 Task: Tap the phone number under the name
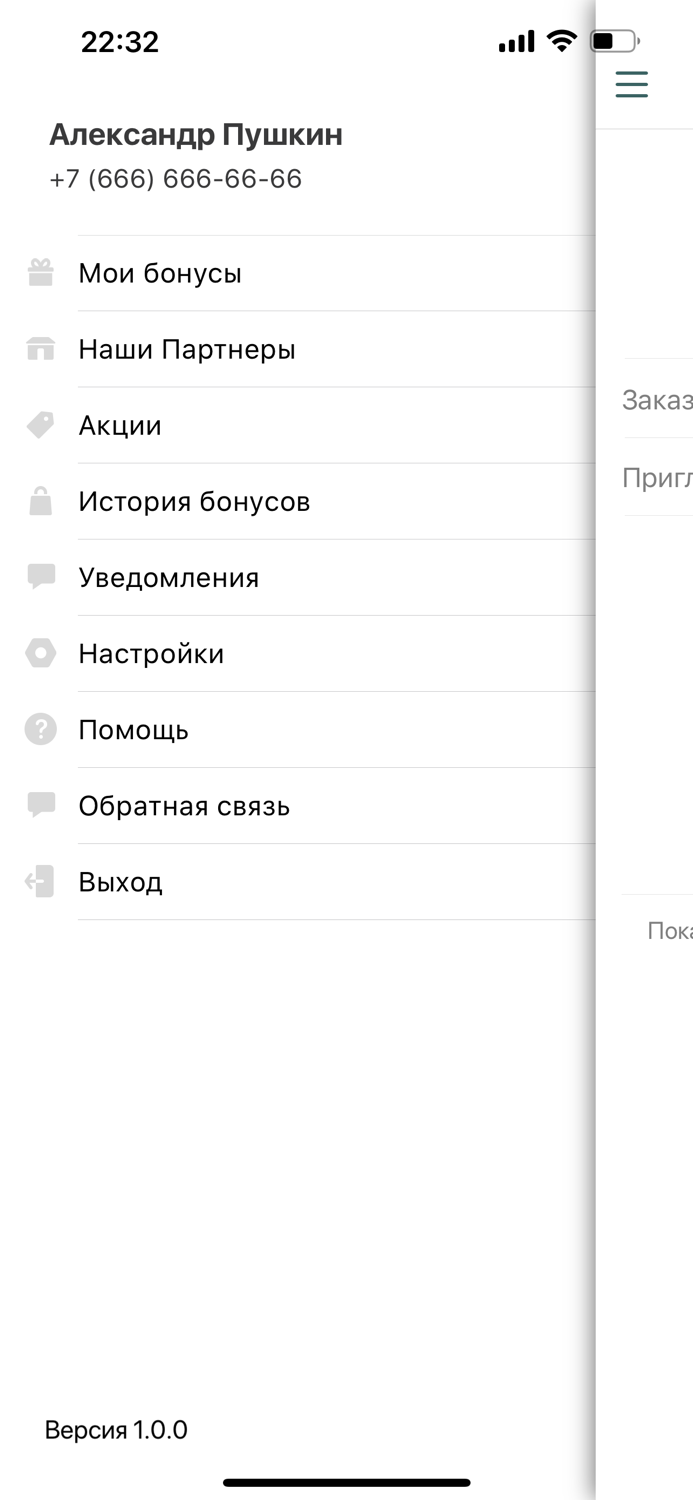(175, 178)
